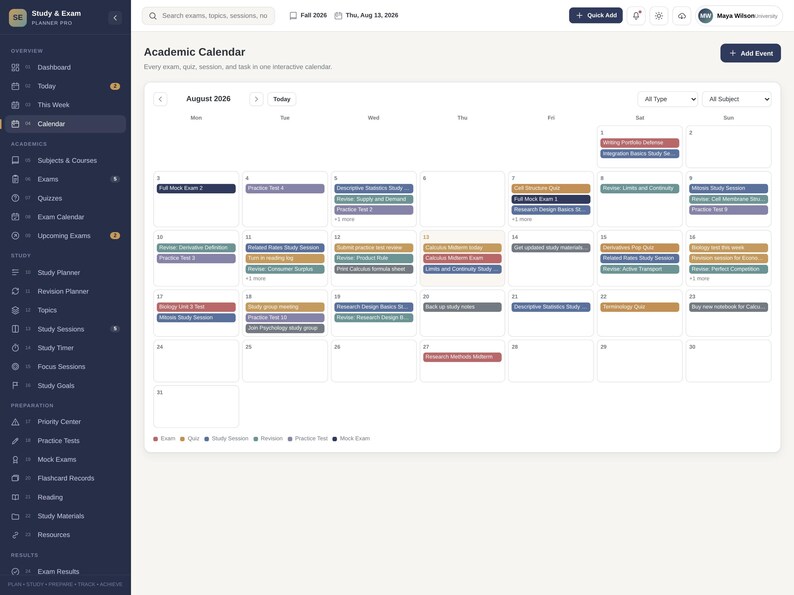Open the All Subject filter dropdown
The width and height of the screenshot is (794, 595).
pos(737,99)
